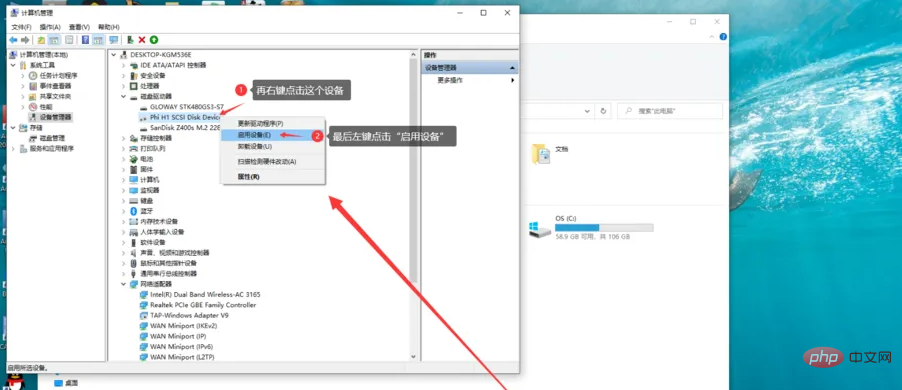Click the Forward arrow in the toolbar
The image size is (902, 390).
pos(25,40)
